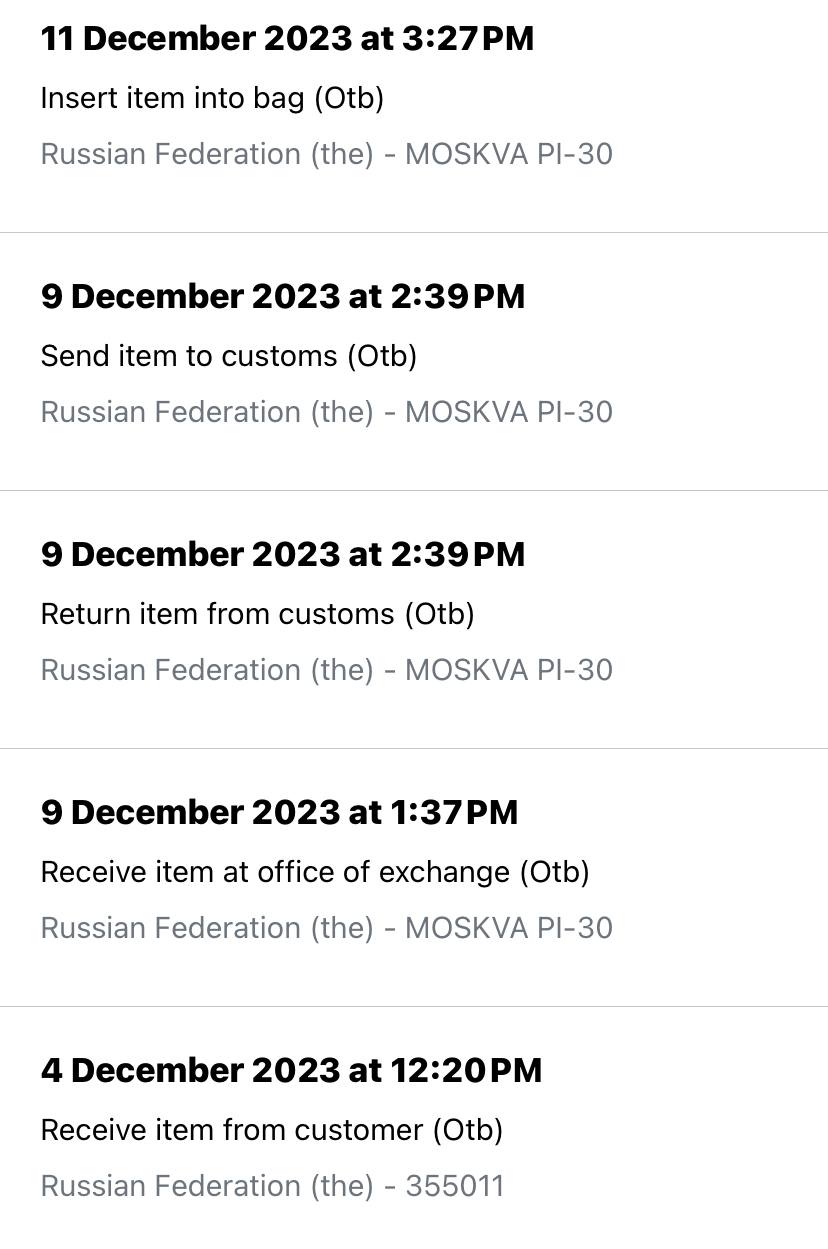Click the divider below the 'Return item from customs' entry

tap(414, 748)
